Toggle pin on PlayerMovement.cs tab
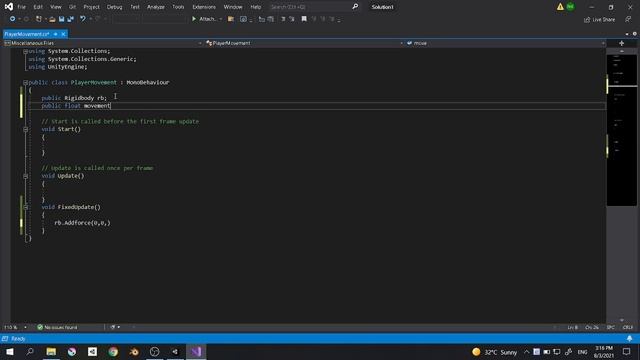This screenshot has width=640, height=360. coord(56,34)
